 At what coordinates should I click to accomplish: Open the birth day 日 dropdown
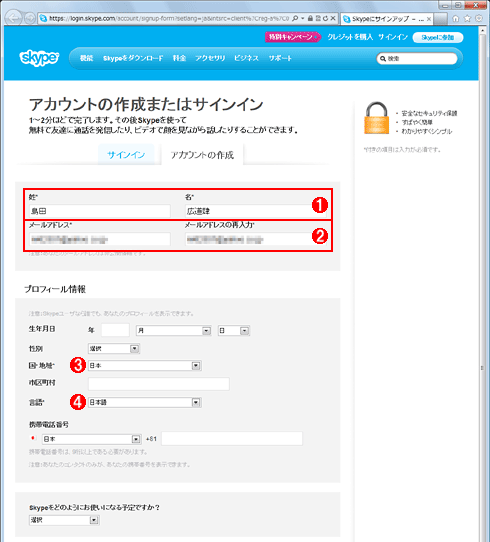coord(234,331)
